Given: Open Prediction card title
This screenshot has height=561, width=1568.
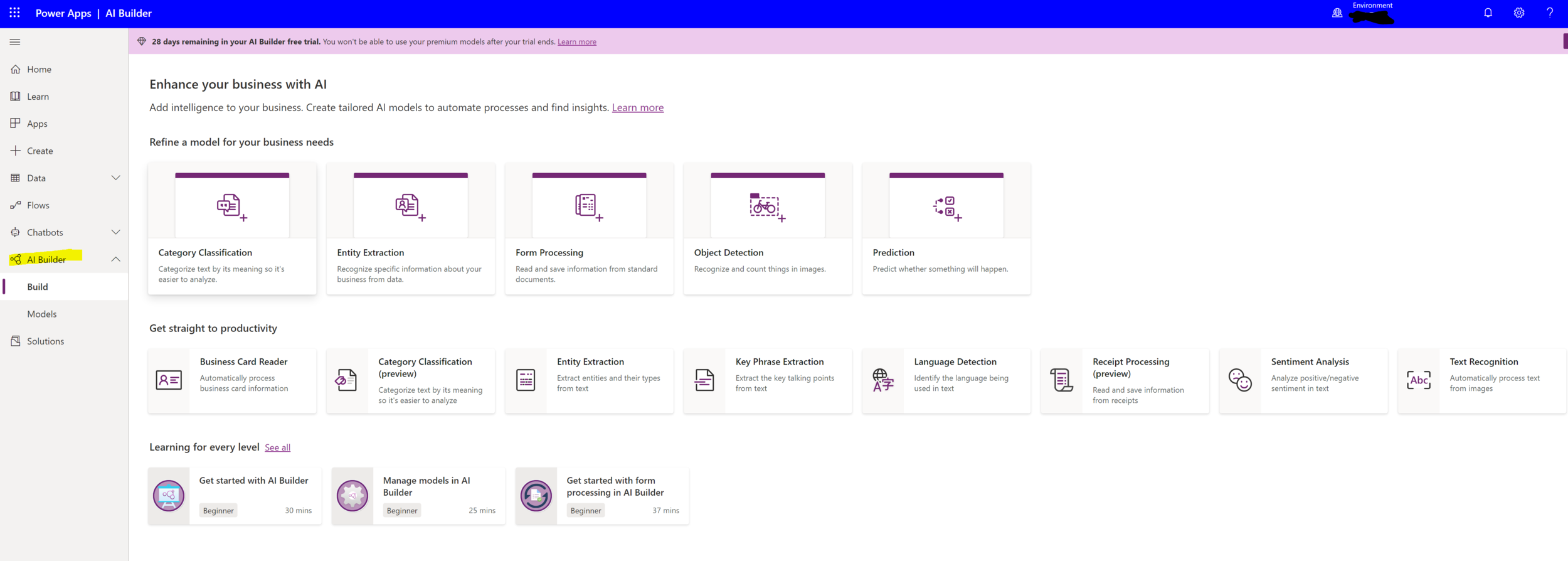Looking at the screenshot, I should (893, 253).
